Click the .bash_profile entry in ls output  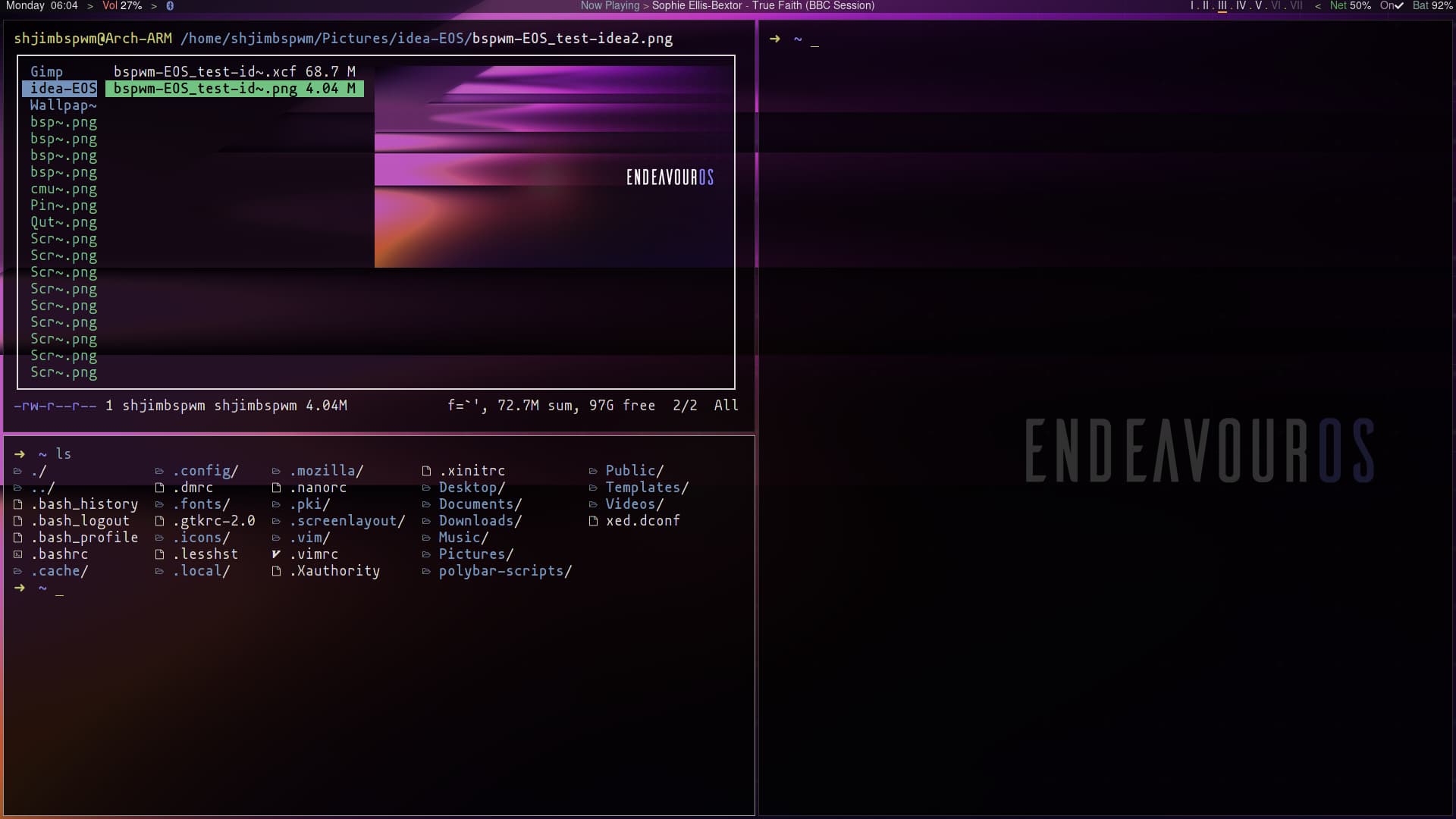[x=84, y=538]
